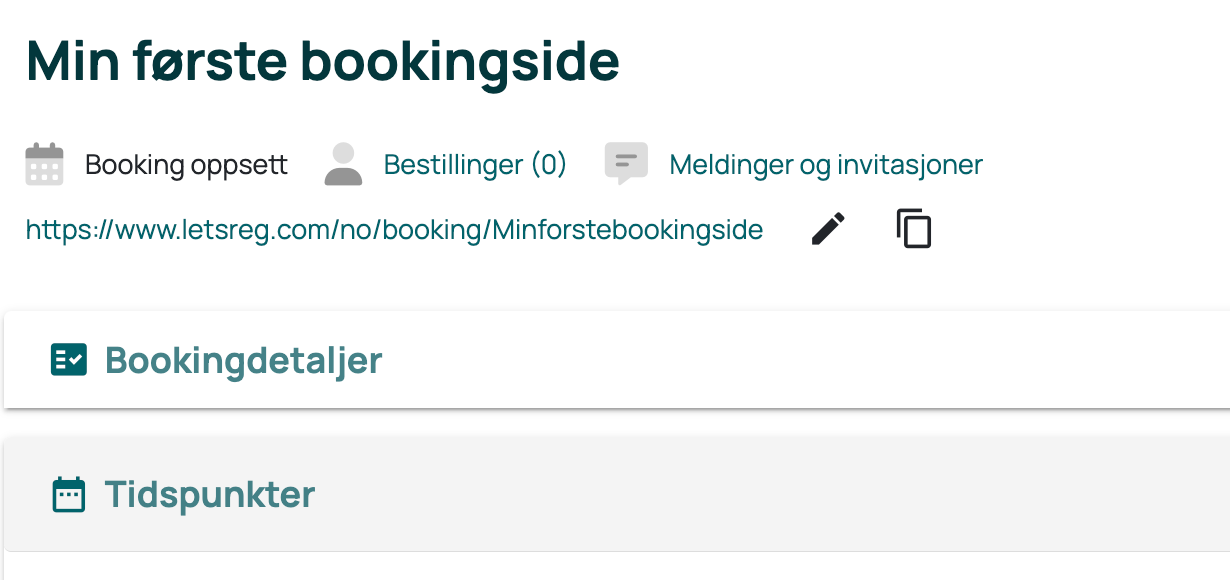Click the Minforstebookingside slug in the URL

(628, 230)
